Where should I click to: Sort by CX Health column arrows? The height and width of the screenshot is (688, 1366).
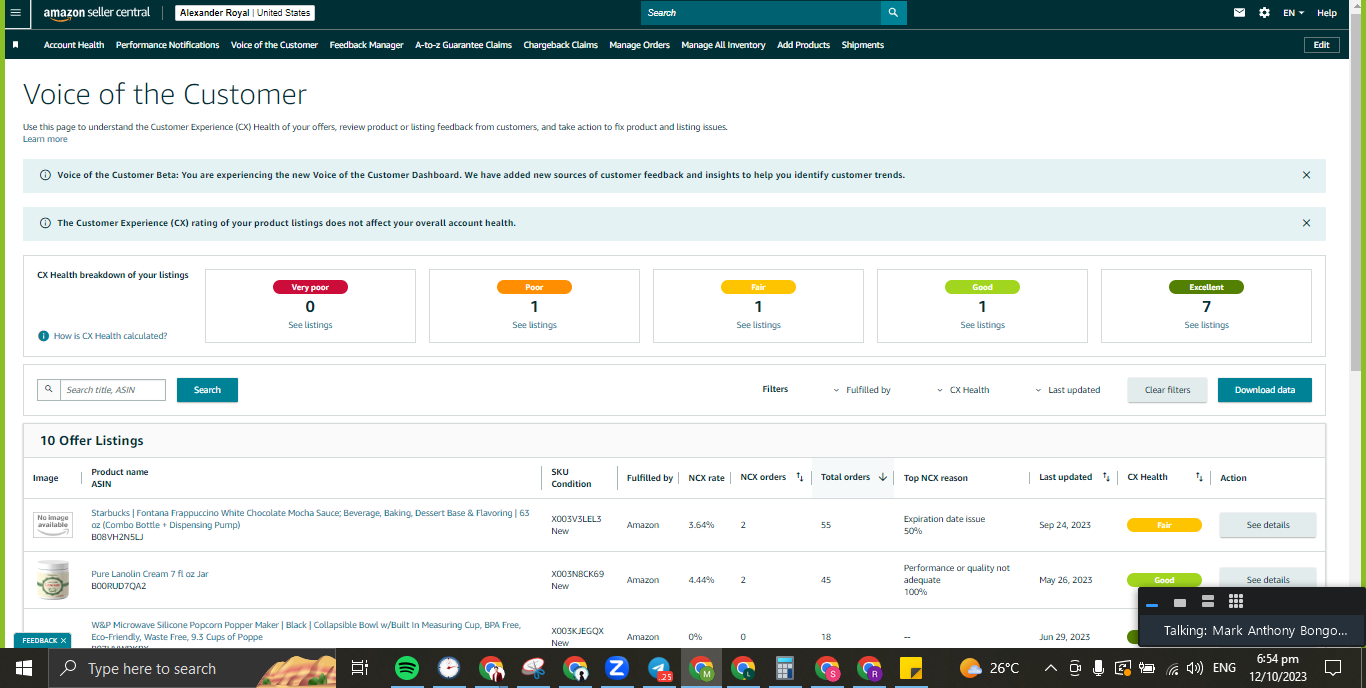[x=1199, y=477]
